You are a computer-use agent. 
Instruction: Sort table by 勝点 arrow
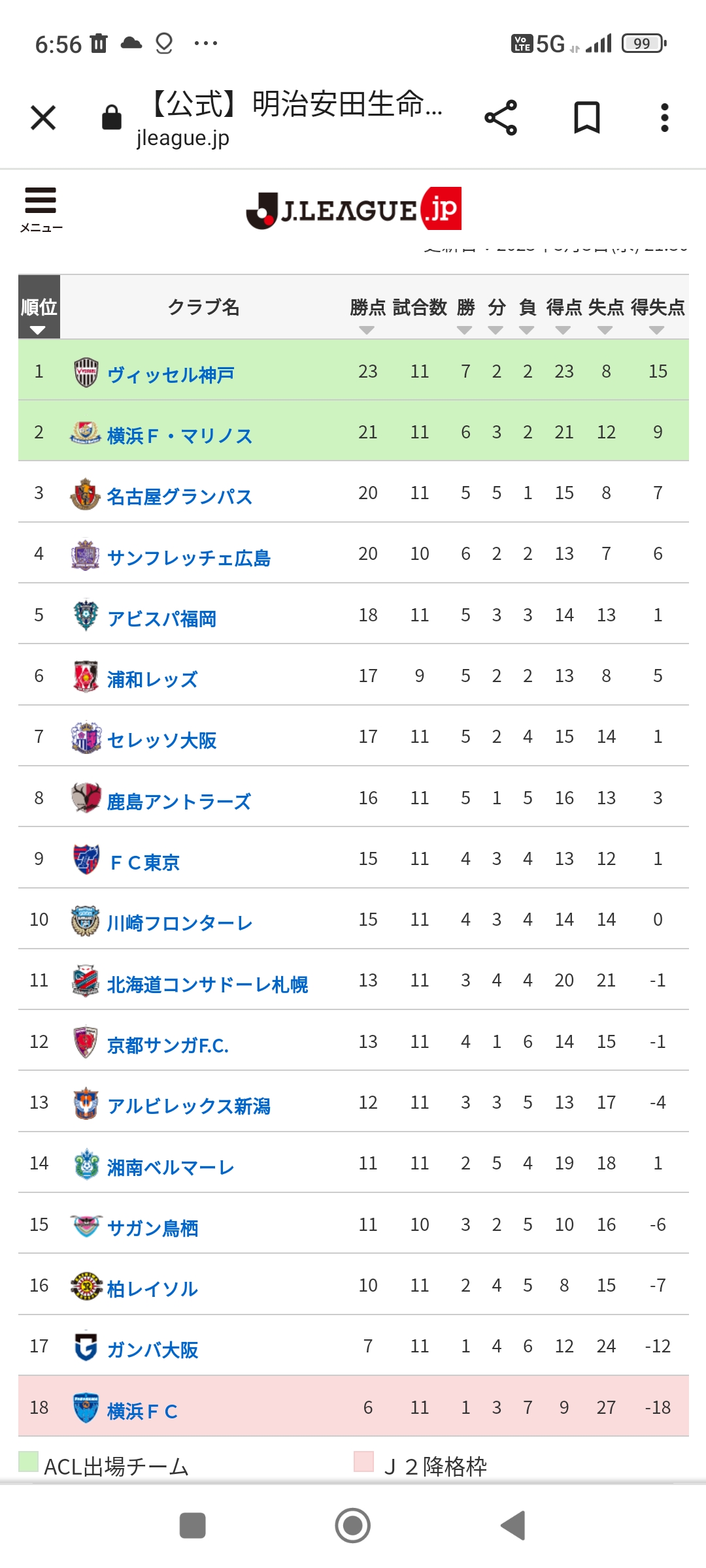[367, 330]
